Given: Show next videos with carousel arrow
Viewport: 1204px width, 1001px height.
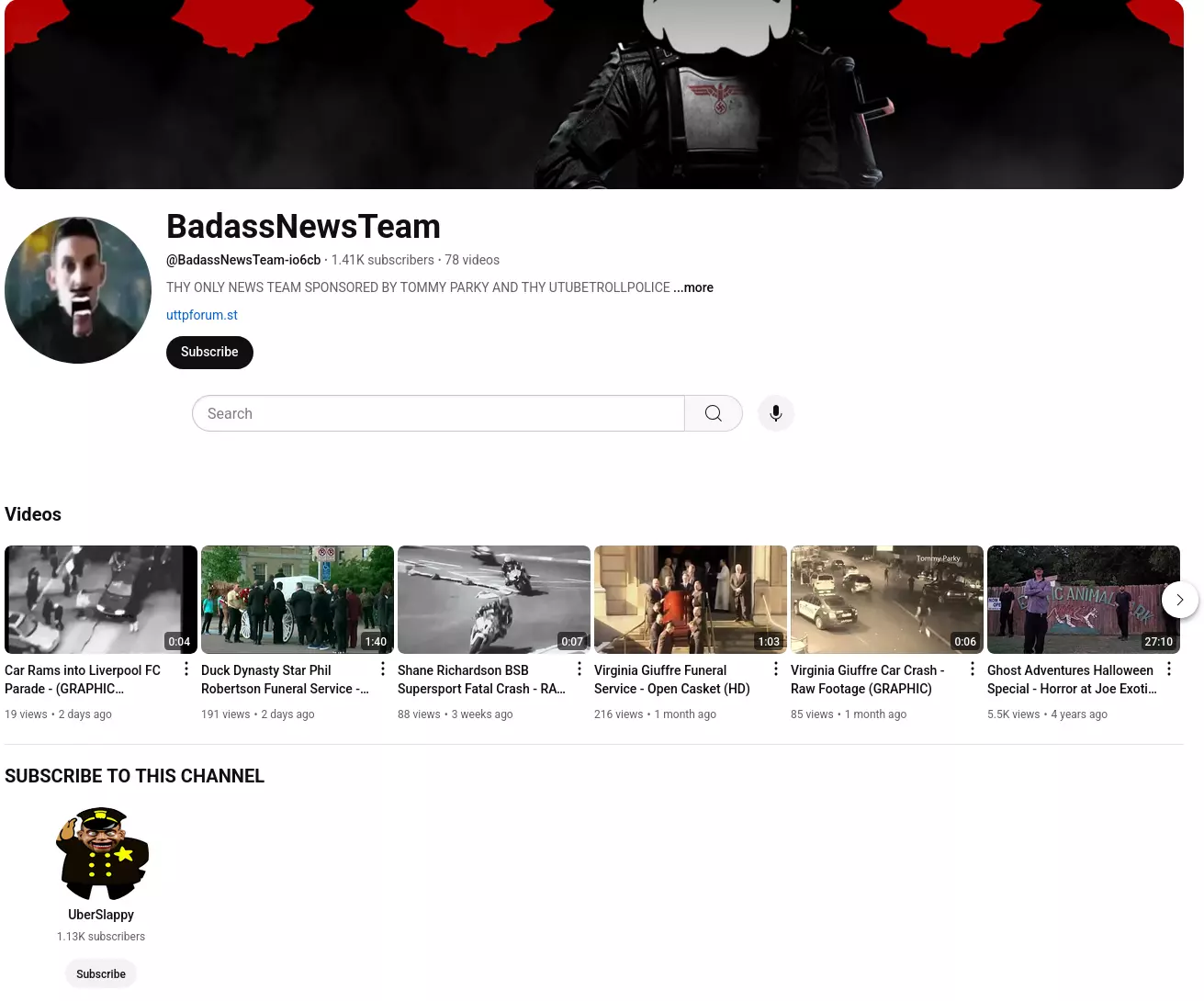Looking at the screenshot, I should (1180, 600).
